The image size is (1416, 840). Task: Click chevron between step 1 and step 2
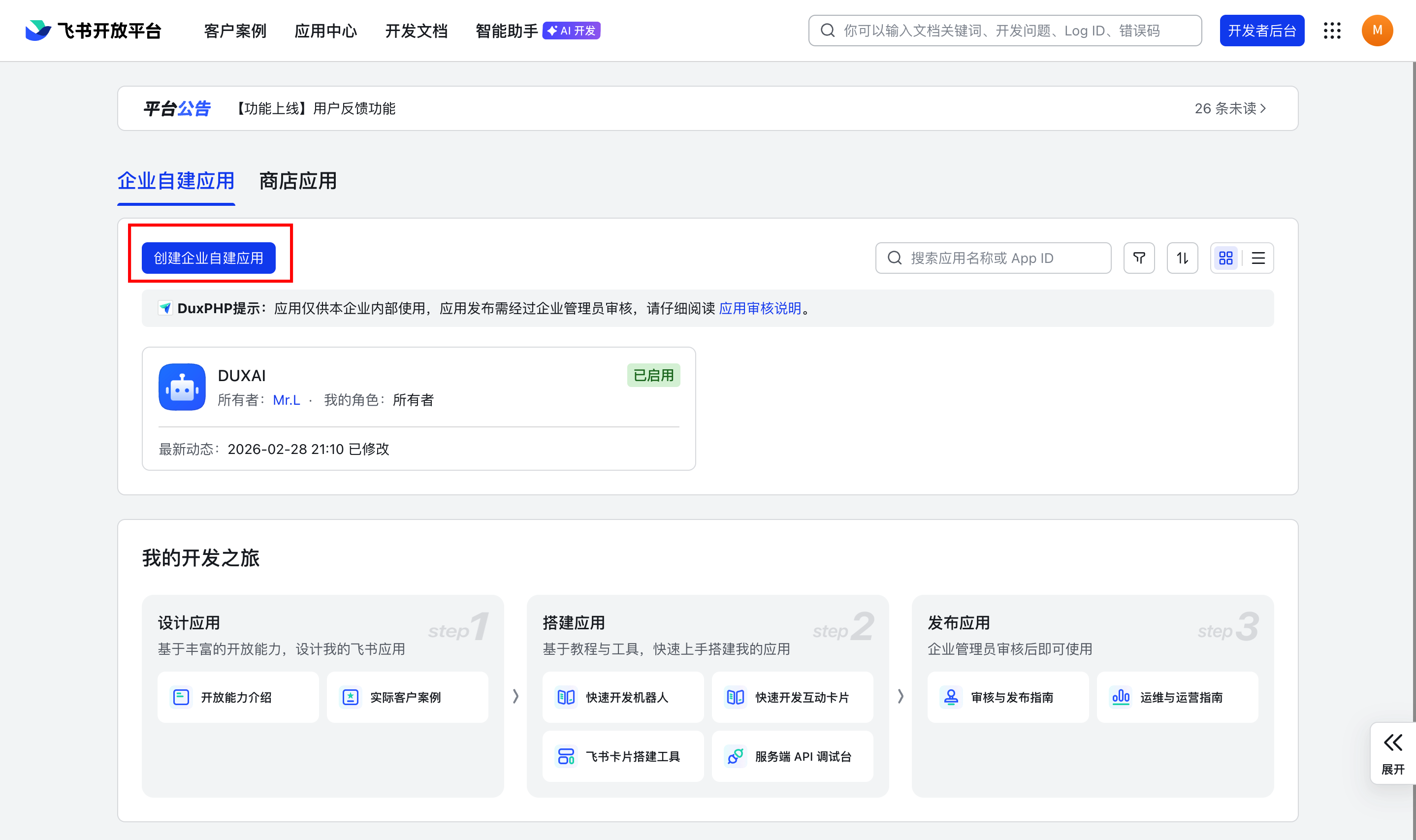(x=515, y=697)
